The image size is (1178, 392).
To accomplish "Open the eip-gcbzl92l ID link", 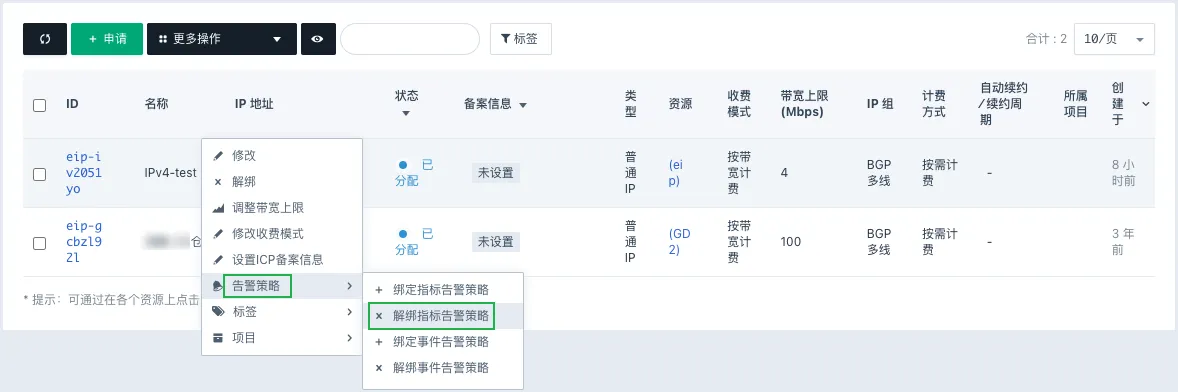I will coord(83,242).
